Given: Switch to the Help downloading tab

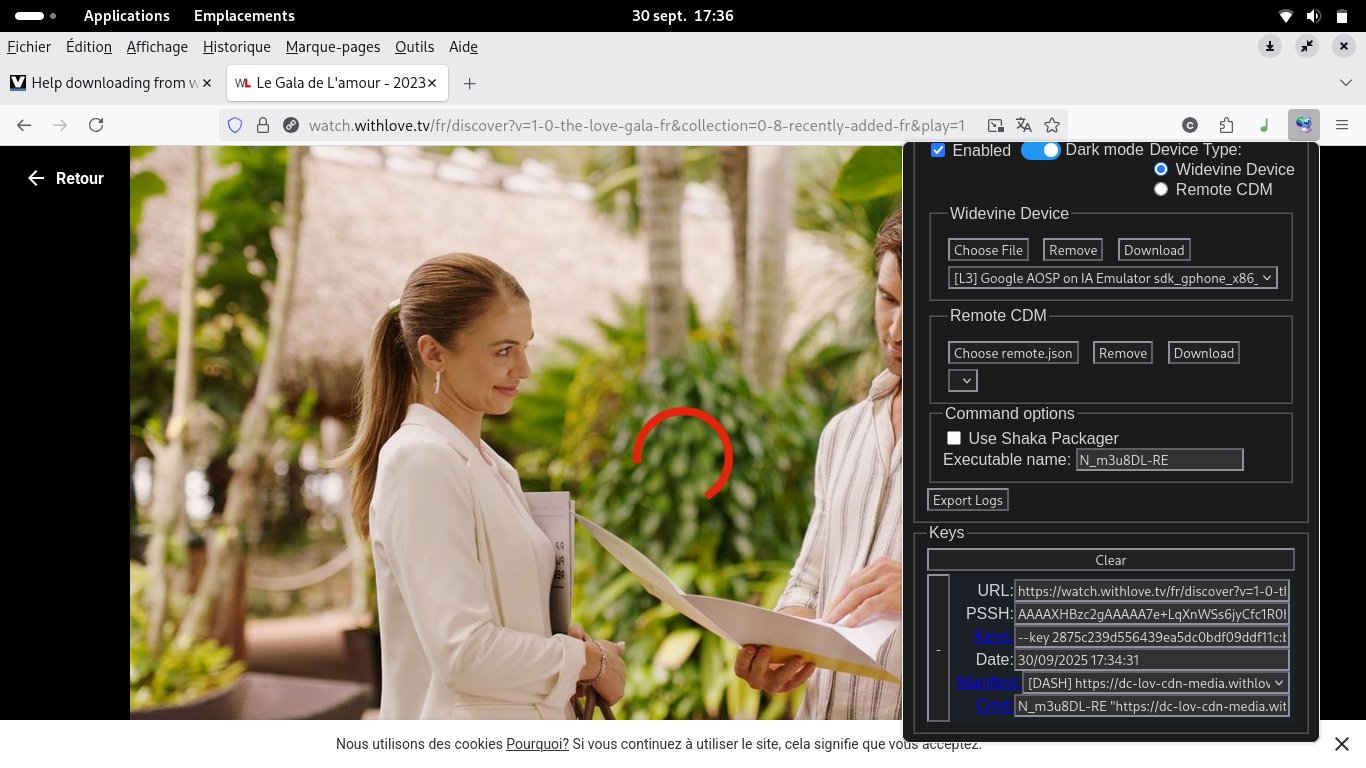Looking at the screenshot, I should tap(111, 83).
